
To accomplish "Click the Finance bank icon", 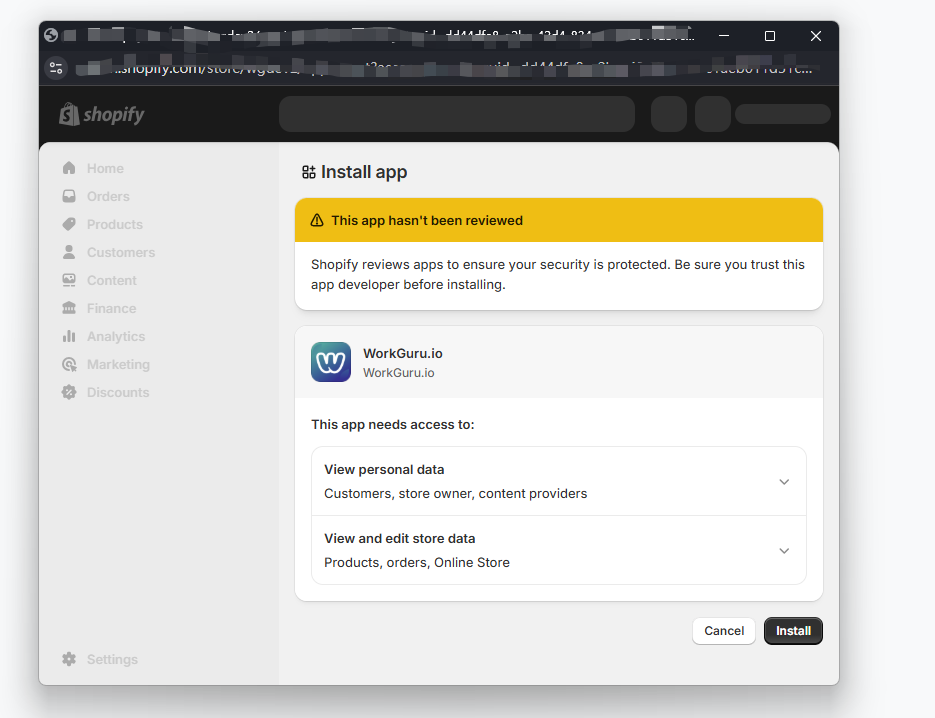I will (x=69, y=308).
